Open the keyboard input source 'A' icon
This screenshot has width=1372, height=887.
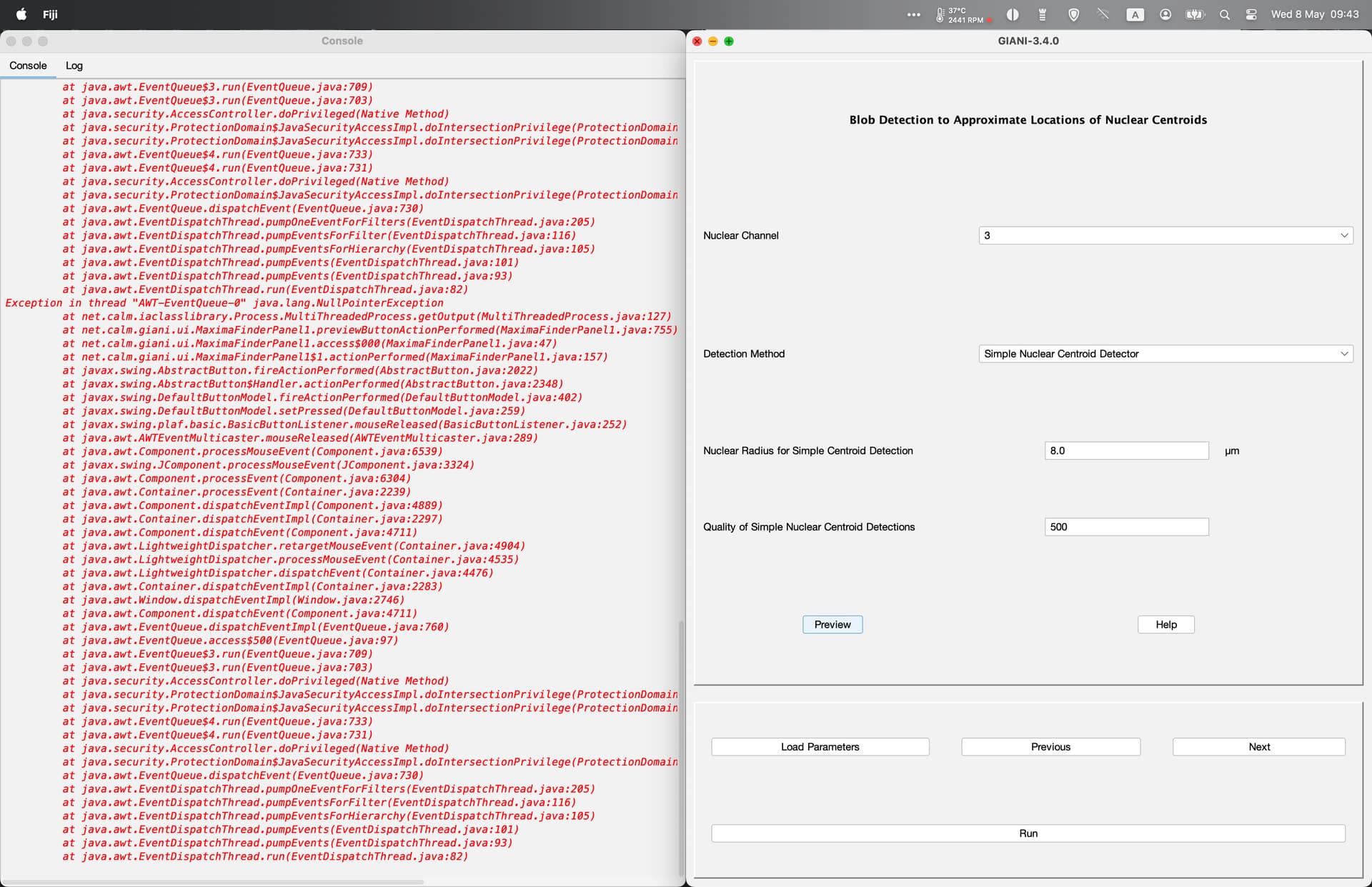point(1135,14)
